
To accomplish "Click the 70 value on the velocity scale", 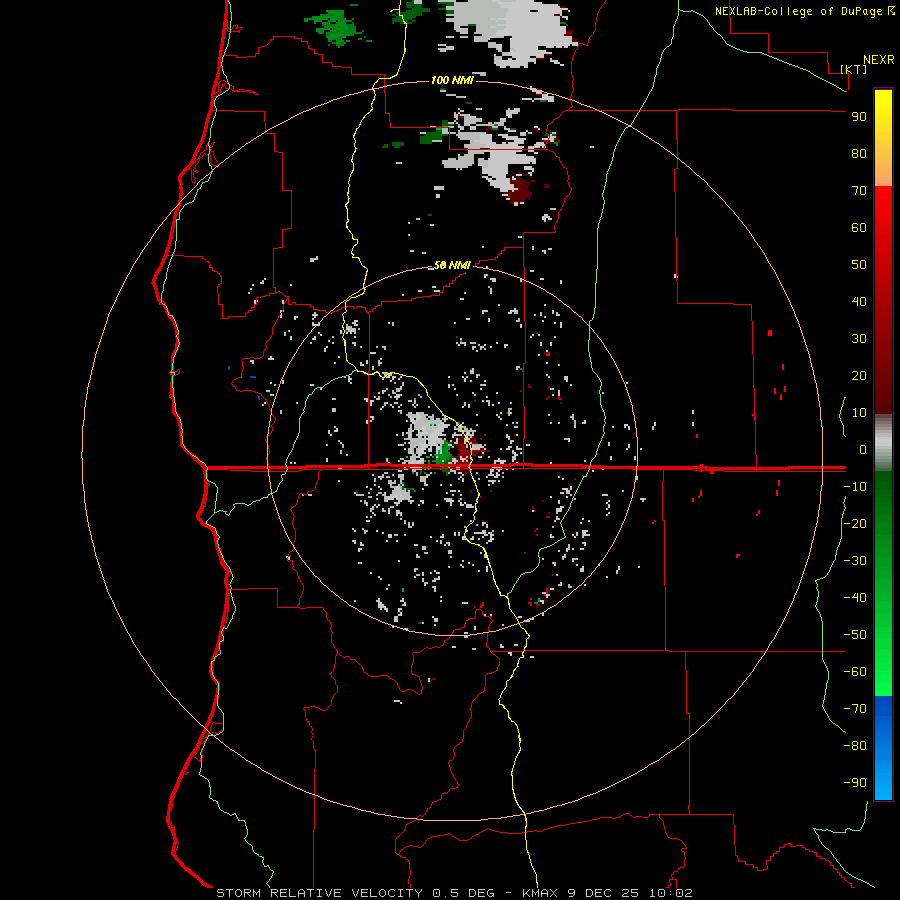I will click(x=859, y=191).
